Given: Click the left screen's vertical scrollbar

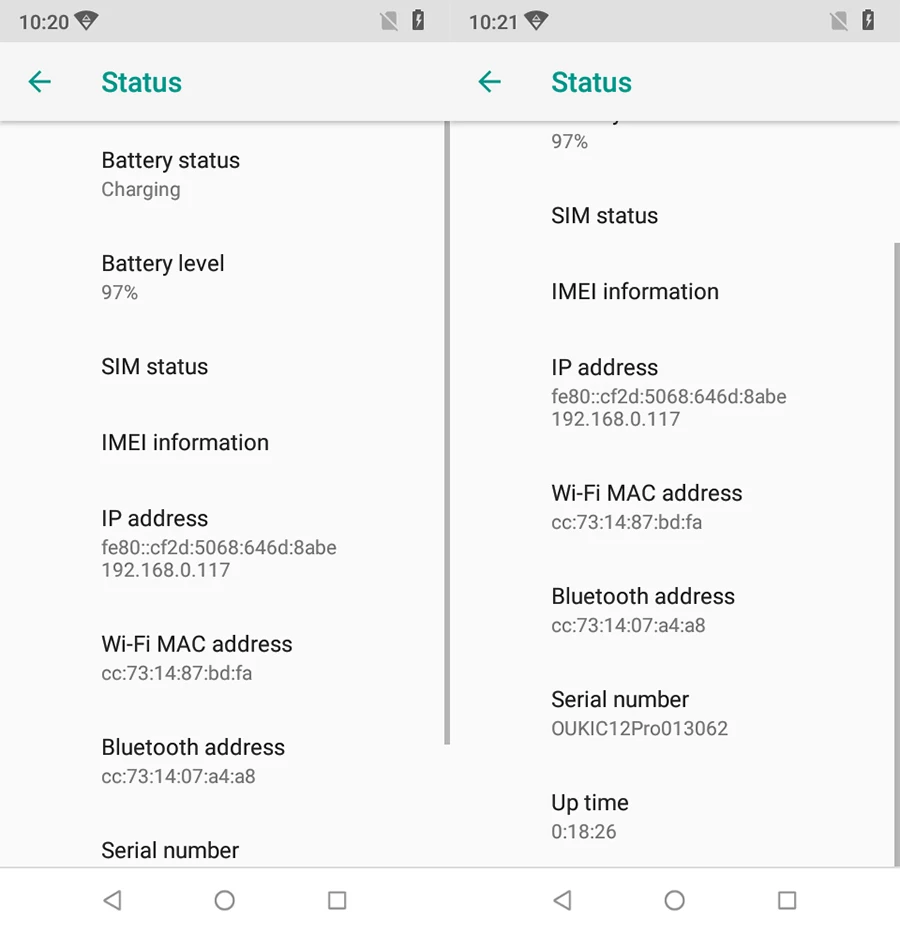Looking at the screenshot, I should coord(447,433).
